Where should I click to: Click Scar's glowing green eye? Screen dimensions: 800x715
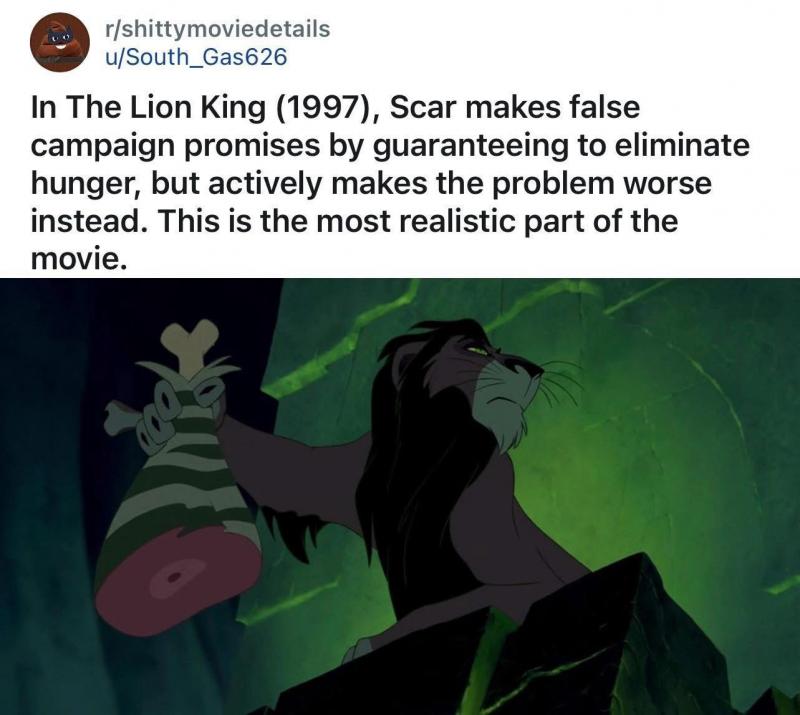point(478,351)
